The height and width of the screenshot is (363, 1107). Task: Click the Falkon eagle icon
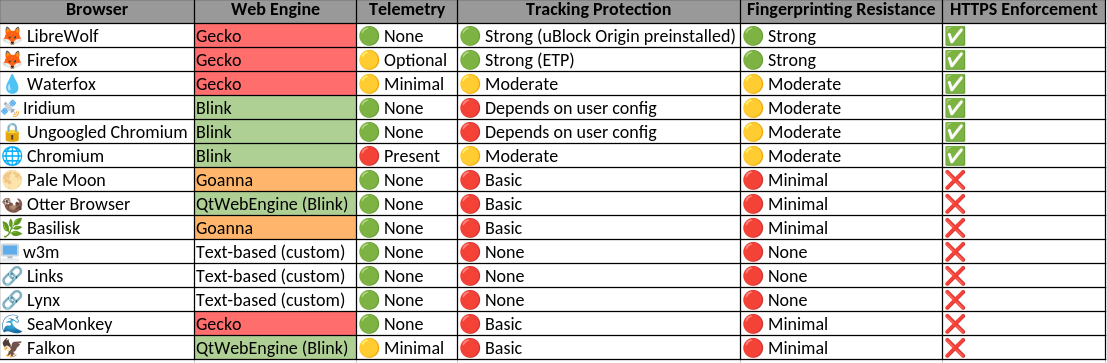coord(12,348)
